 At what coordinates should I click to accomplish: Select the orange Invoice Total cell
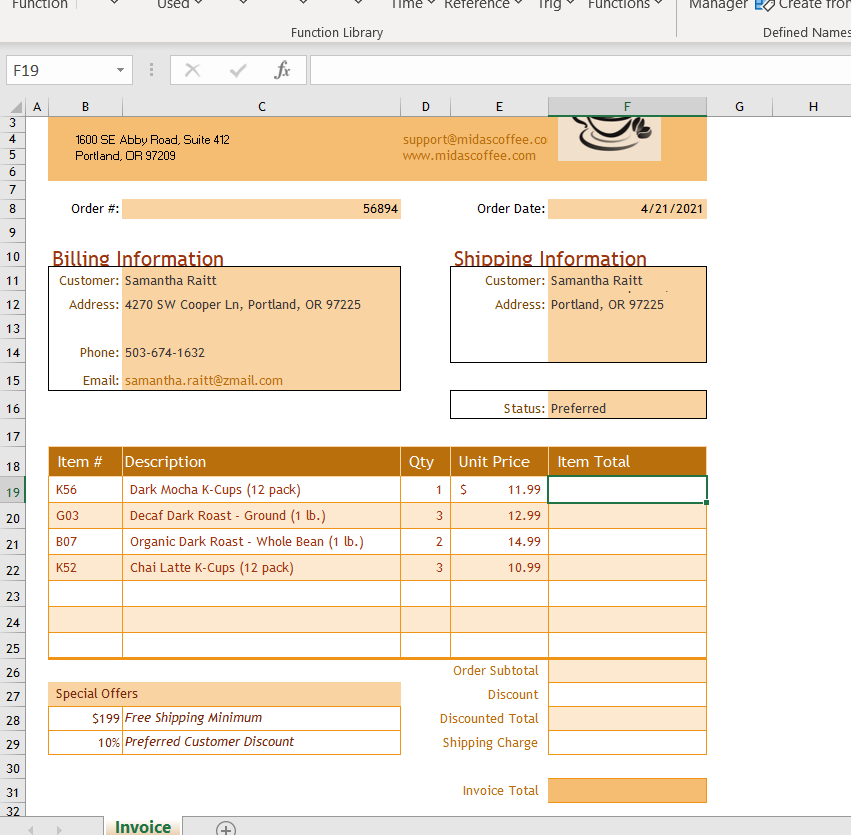[627, 790]
